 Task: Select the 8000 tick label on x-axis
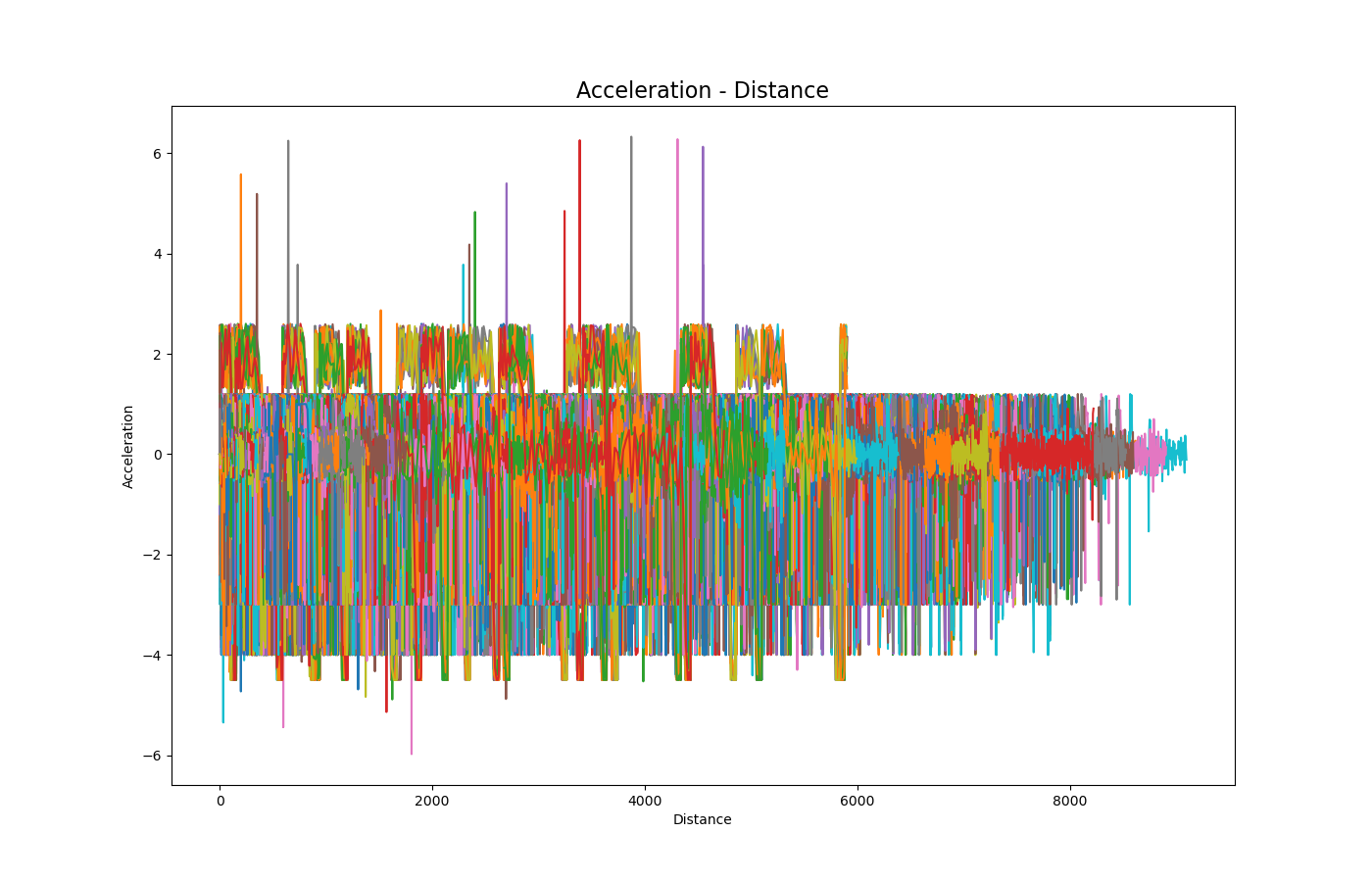click(x=1070, y=800)
